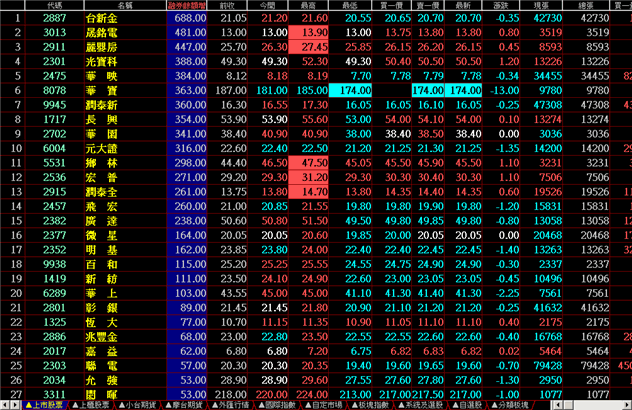Click change value -13.00 for 8078
Screen dimensions: 632x410
tap(504, 91)
